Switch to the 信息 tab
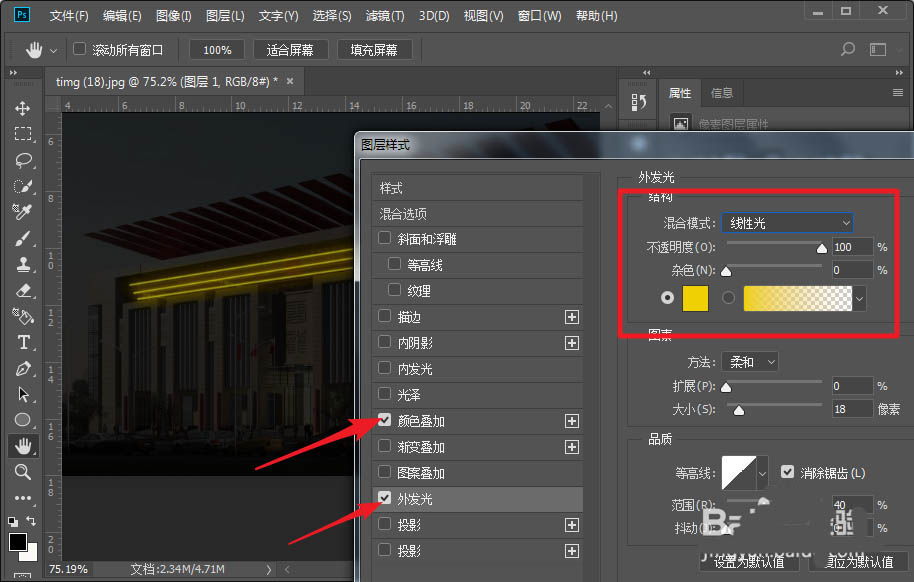The image size is (914, 582). [x=721, y=92]
